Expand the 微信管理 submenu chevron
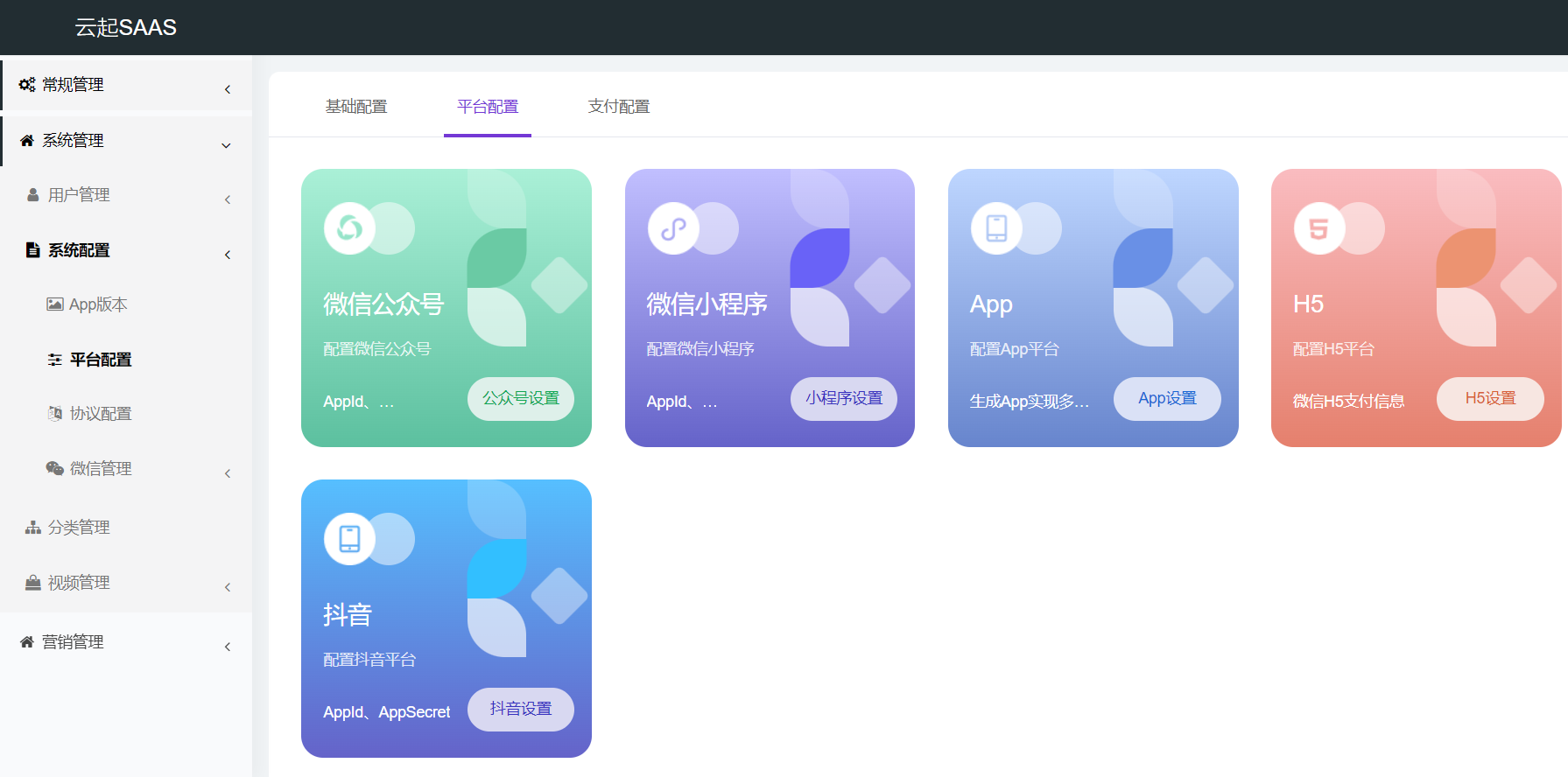 pyautogui.click(x=228, y=473)
